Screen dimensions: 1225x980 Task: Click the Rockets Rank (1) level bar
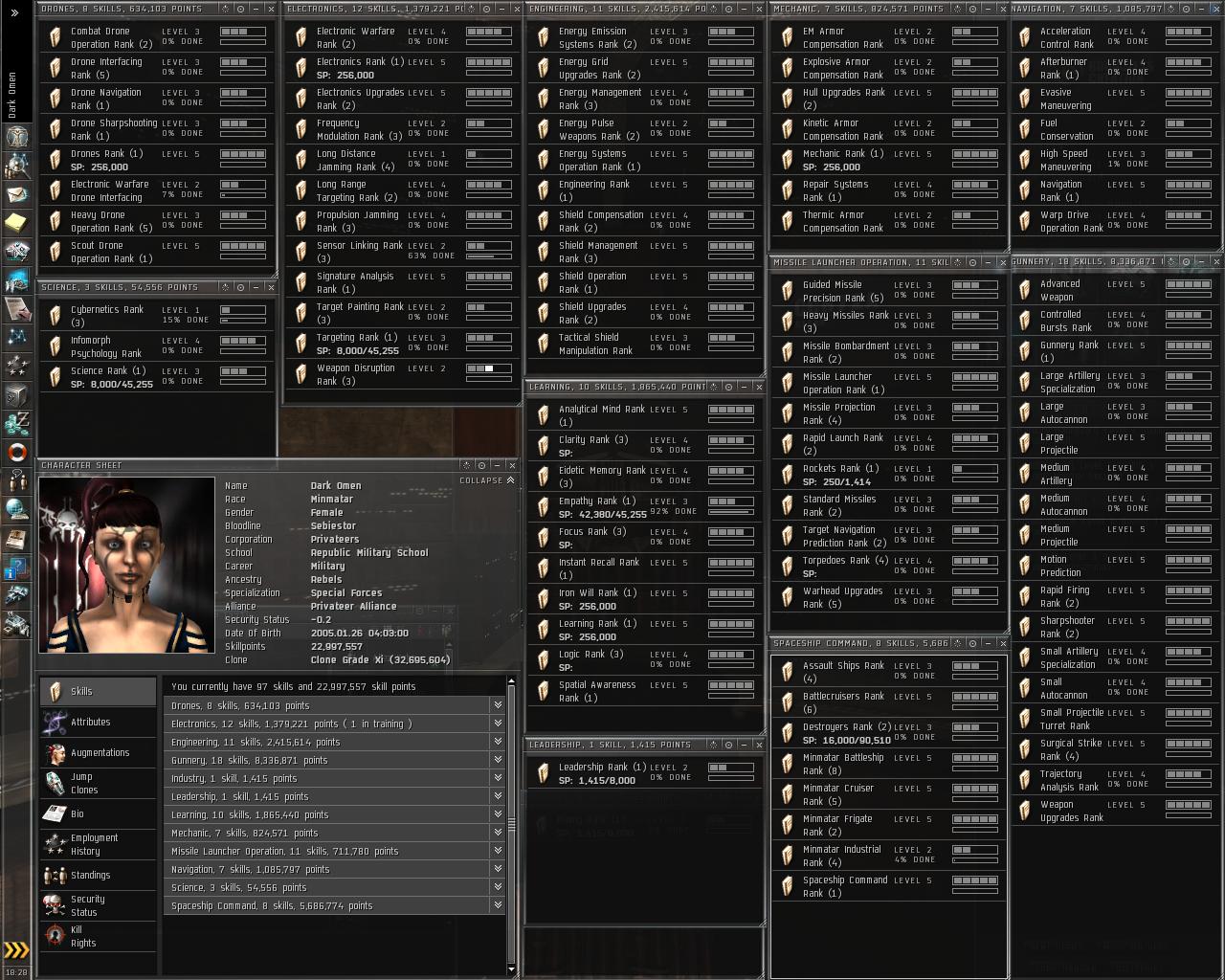[x=975, y=469]
